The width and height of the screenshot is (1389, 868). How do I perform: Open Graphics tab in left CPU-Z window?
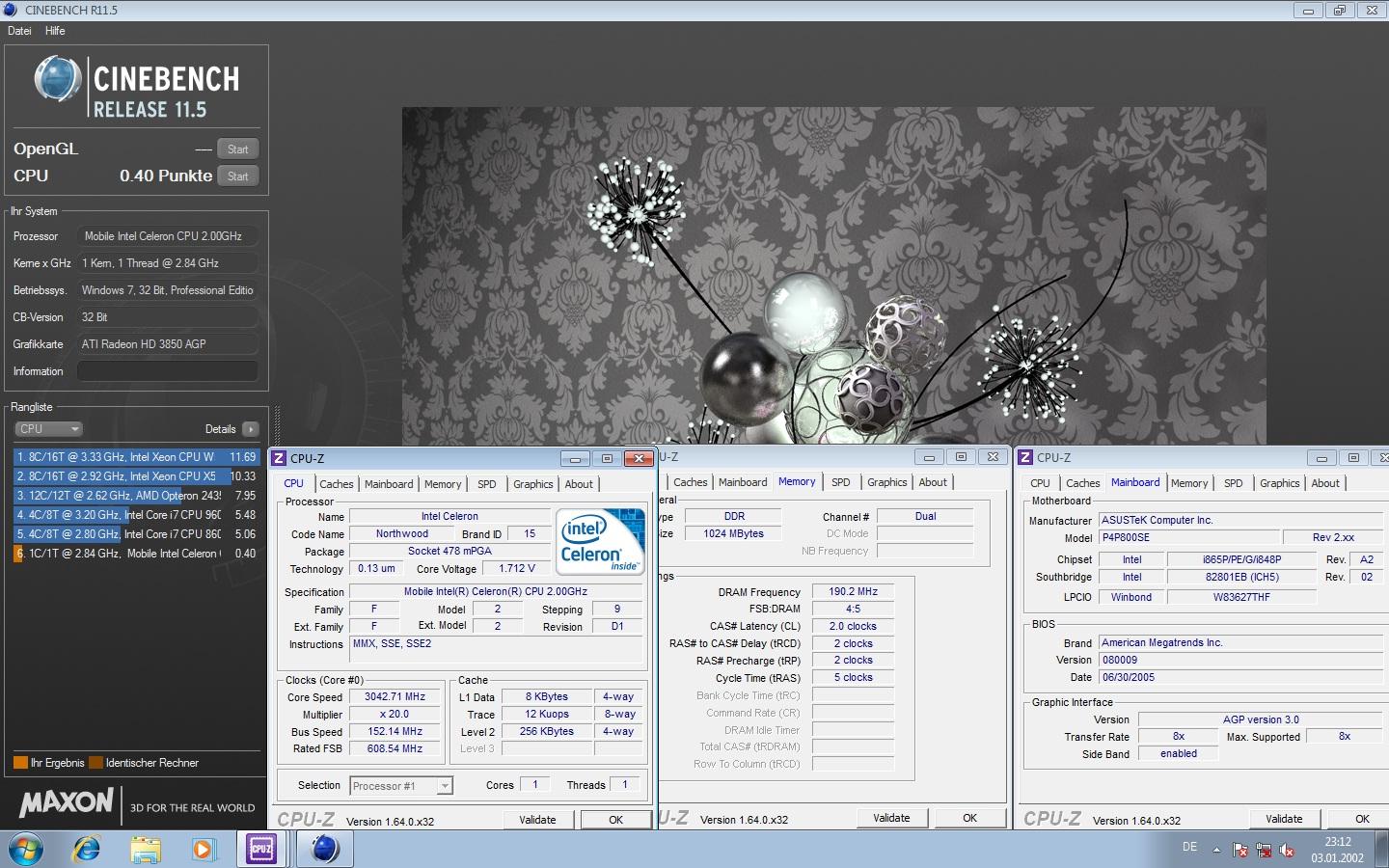click(533, 484)
